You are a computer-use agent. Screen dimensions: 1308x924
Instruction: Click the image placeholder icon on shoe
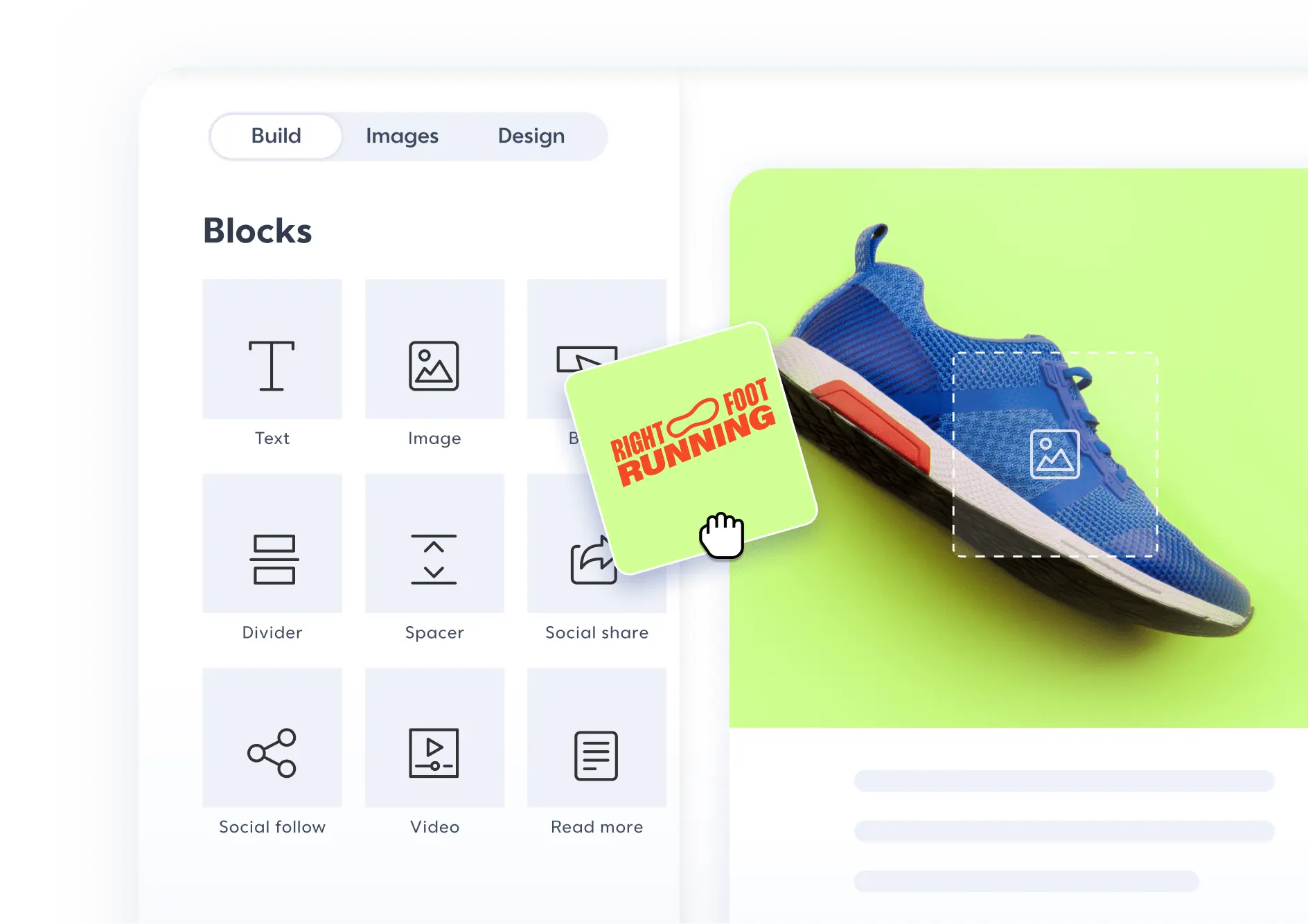tap(1054, 454)
